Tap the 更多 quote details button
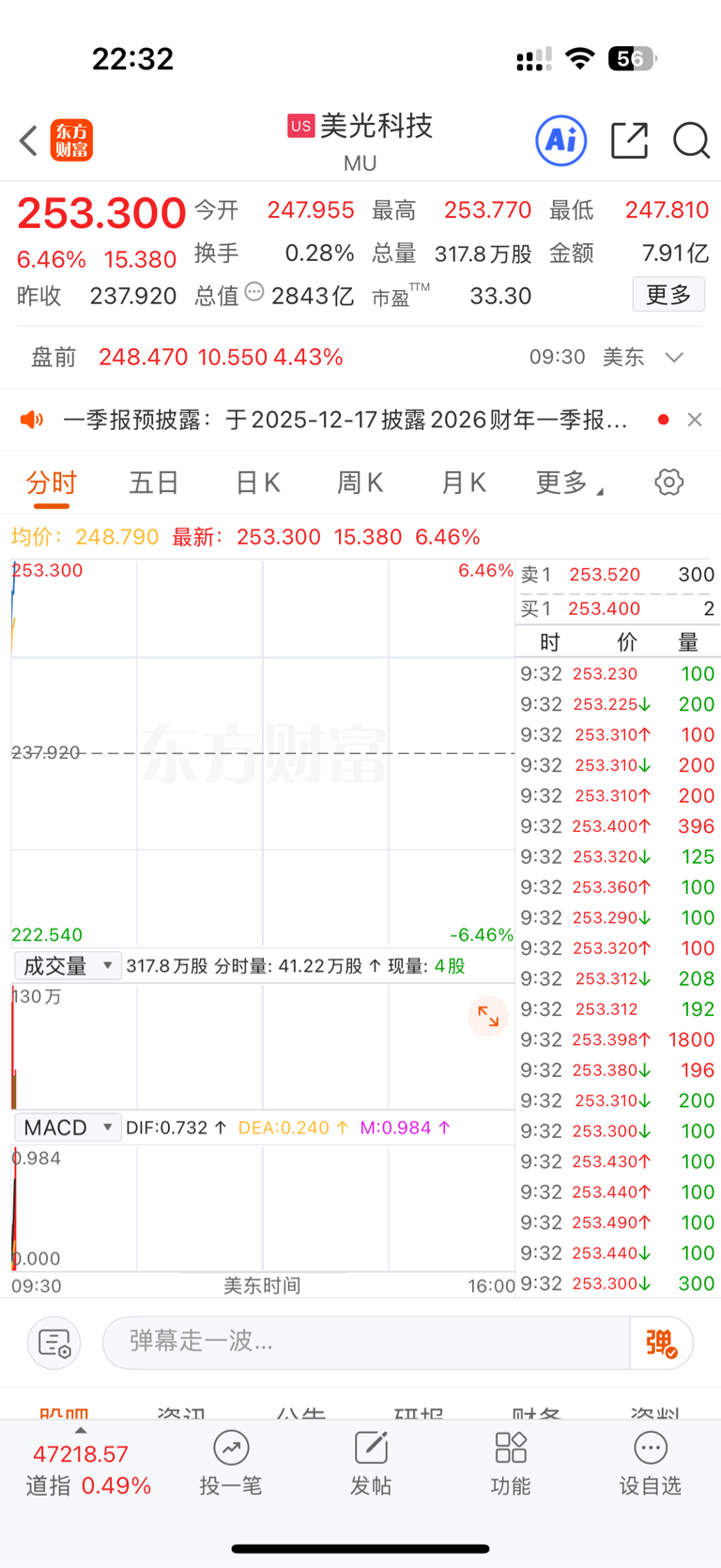The width and height of the screenshot is (721, 1568). click(x=668, y=295)
